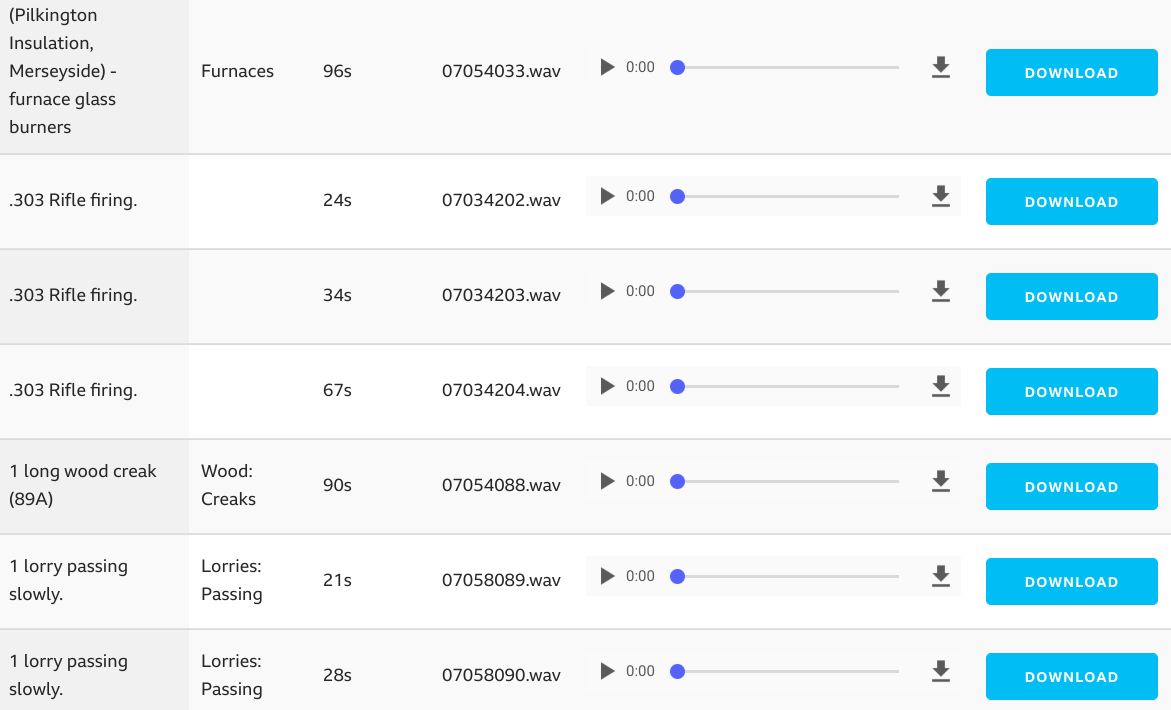1171x710 pixels.
Task: Click blue DOWNLOAD button for Furnaces row
Action: [x=1072, y=72]
